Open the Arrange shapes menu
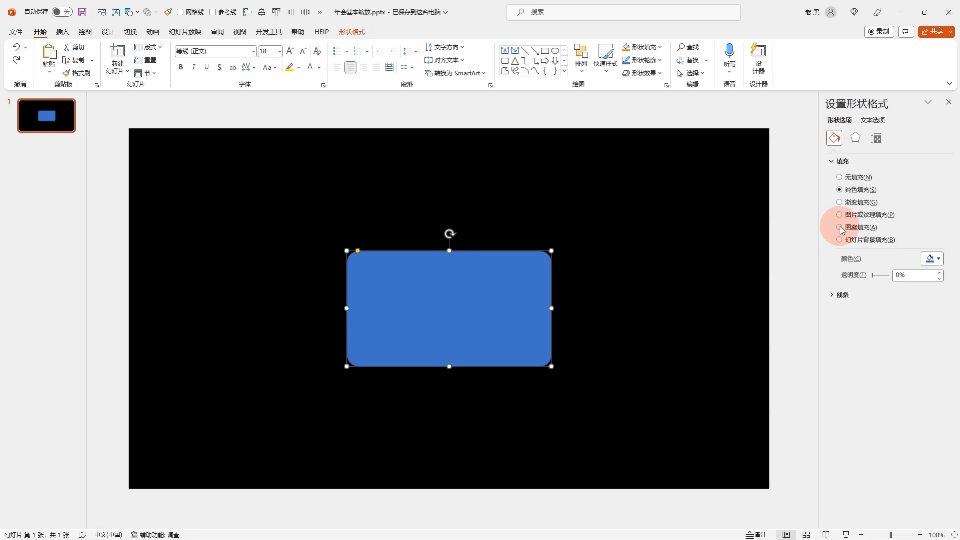The image size is (960, 540). click(x=581, y=57)
